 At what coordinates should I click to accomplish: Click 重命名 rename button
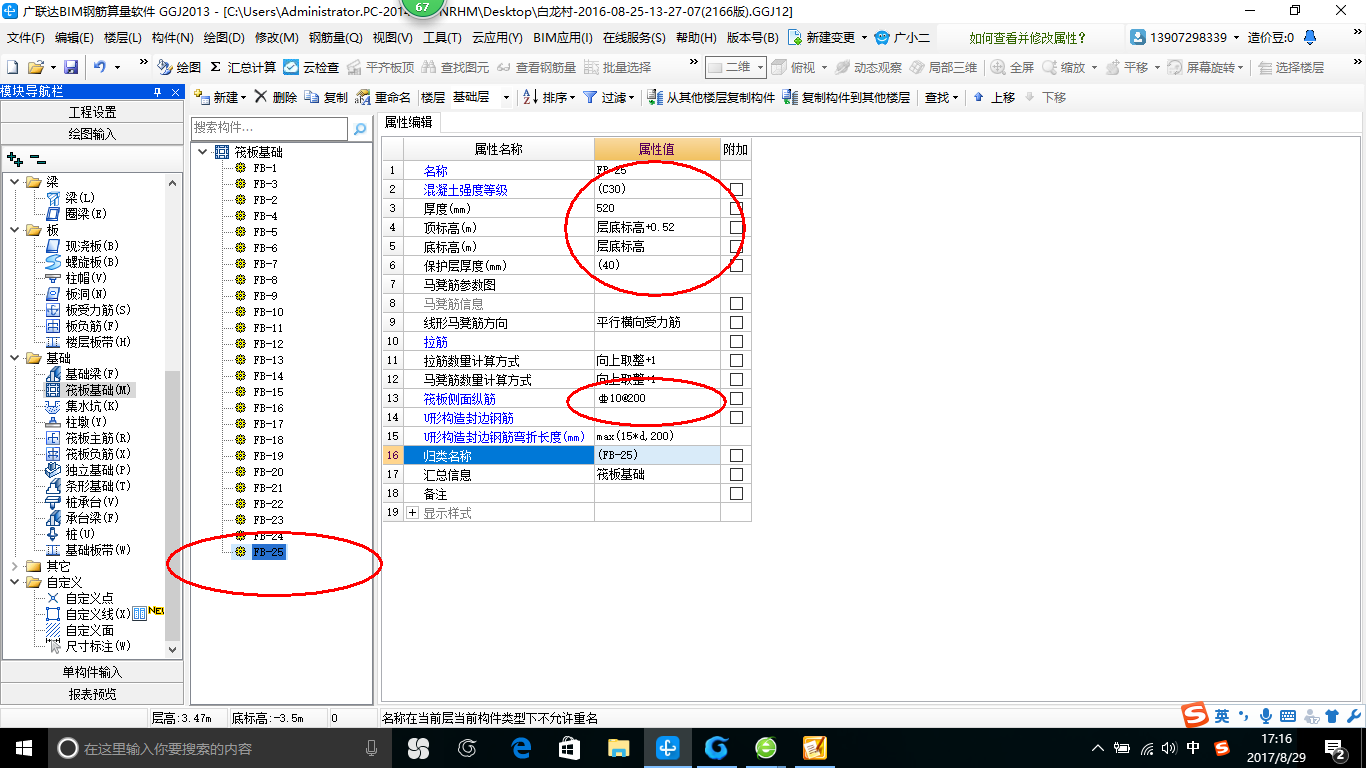tap(384, 97)
